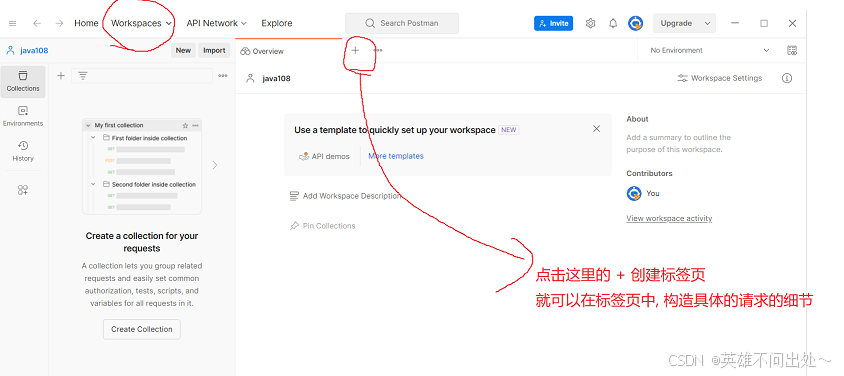844x376 pixels.
Task: Open the environment quick look icon
Action: pos(792,50)
